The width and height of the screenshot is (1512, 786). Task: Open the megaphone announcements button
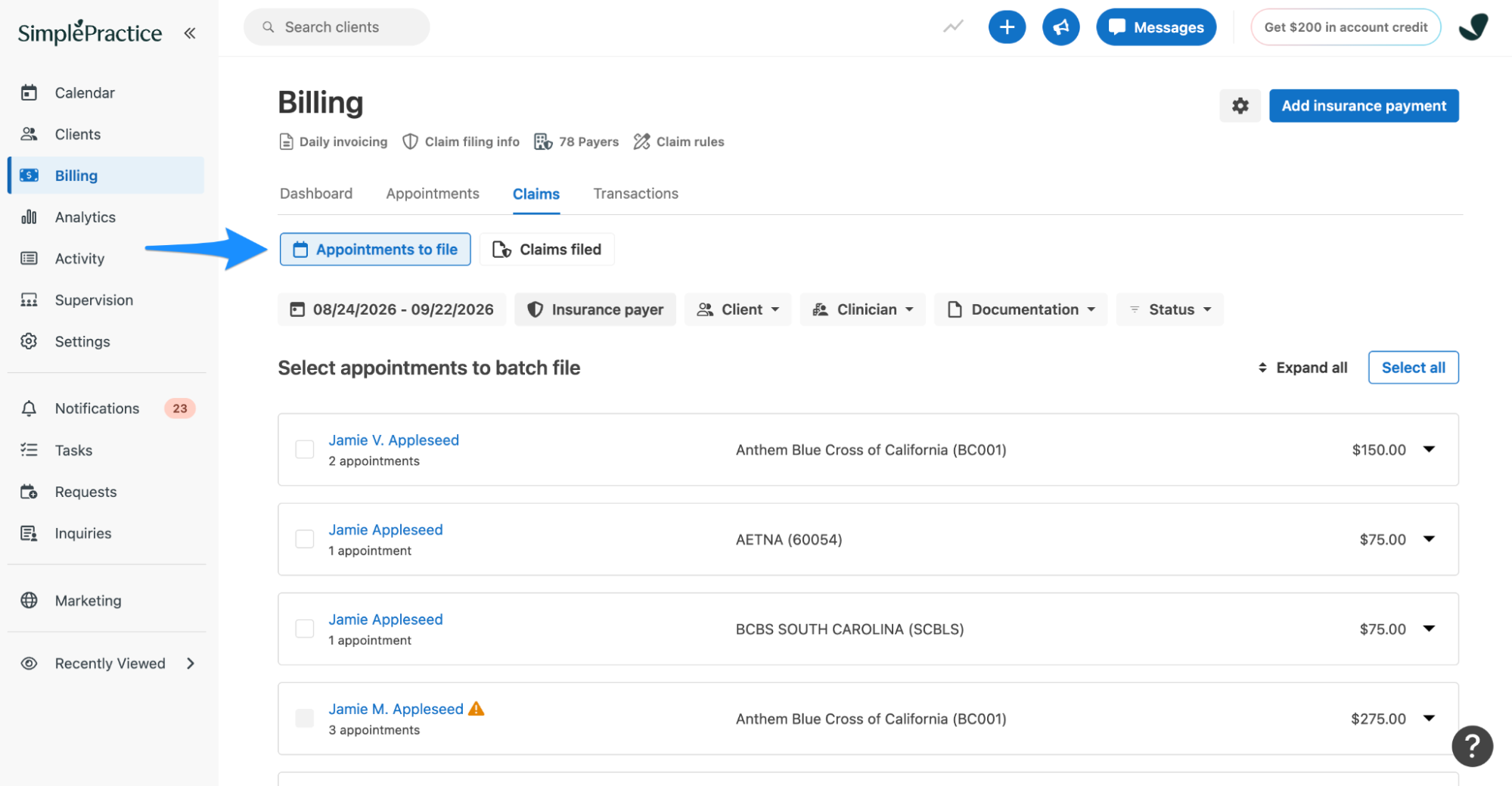1060,27
